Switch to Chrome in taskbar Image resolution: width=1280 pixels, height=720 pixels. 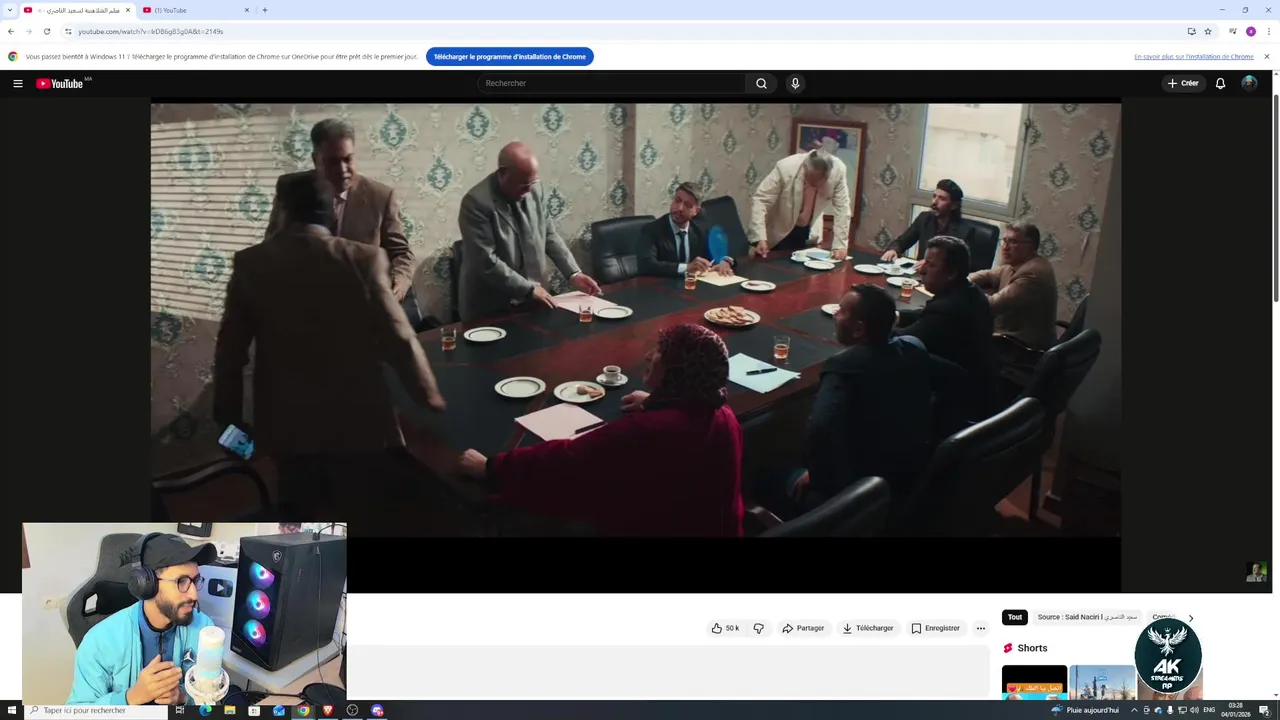click(303, 710)
